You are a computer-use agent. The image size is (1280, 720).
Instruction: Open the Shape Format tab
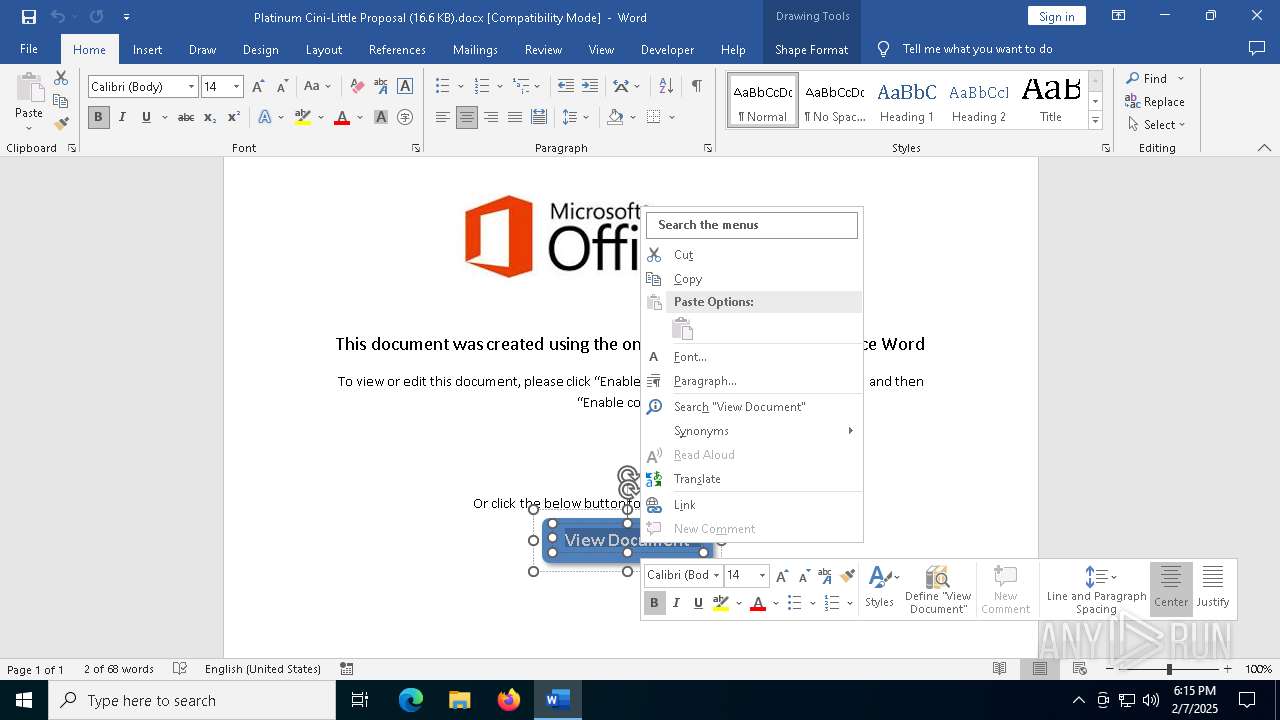click(811, 49)
